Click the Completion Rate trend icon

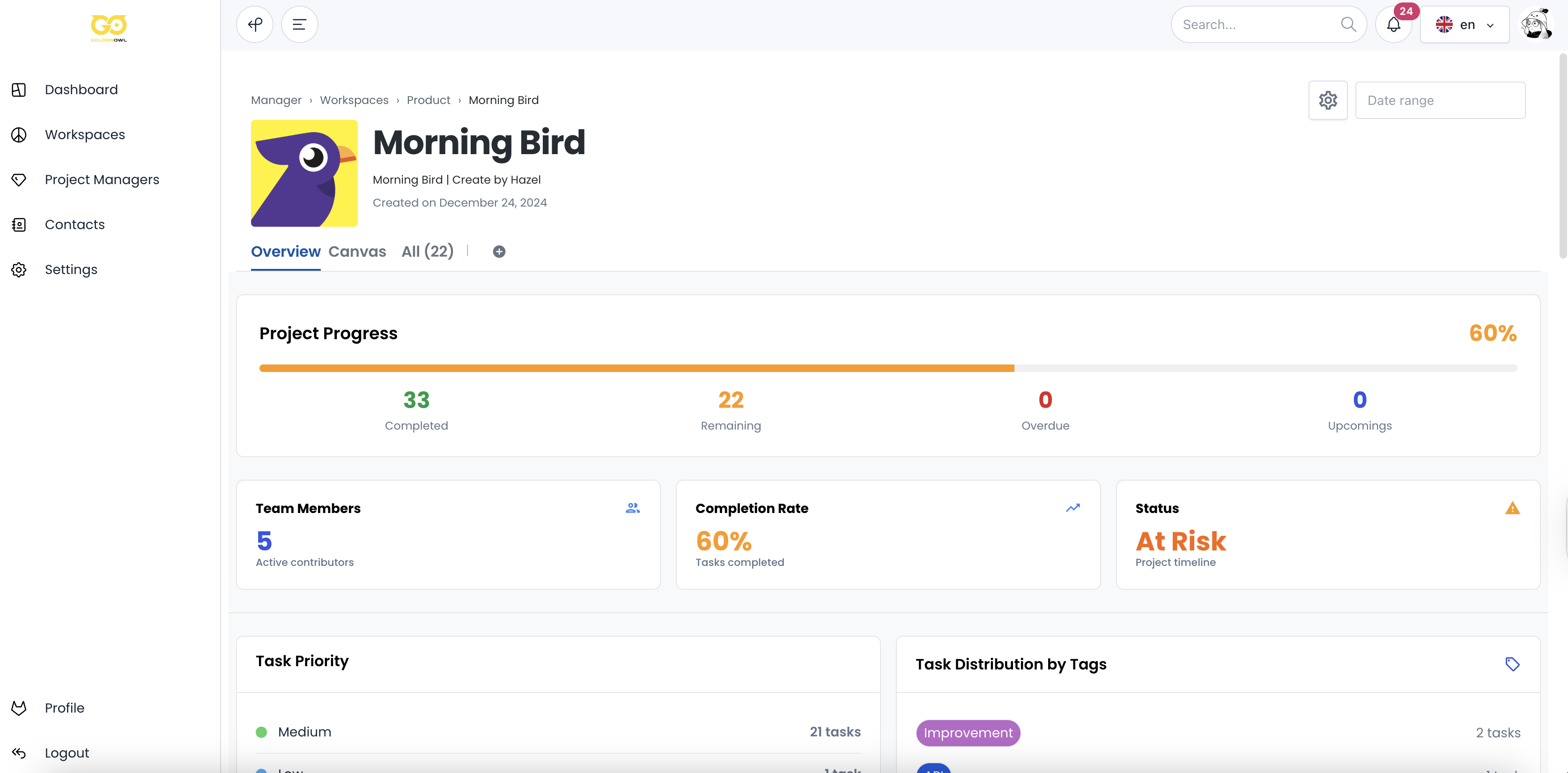coord(1072,508)
